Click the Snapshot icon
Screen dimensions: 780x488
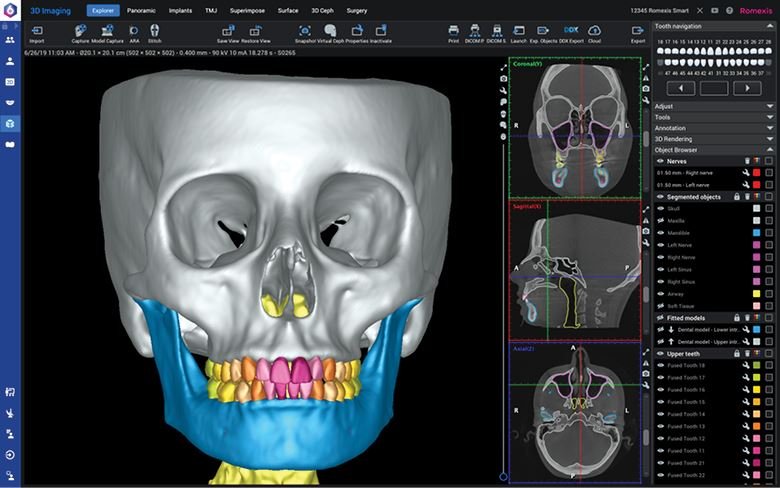pos(305,32)
